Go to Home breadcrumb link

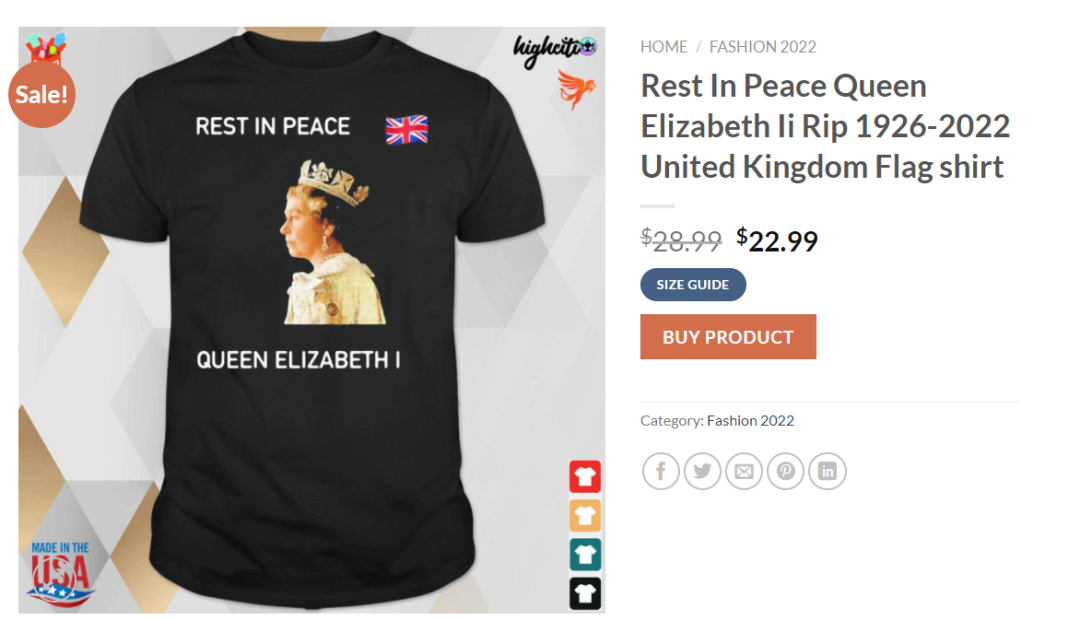coord(664,47)
